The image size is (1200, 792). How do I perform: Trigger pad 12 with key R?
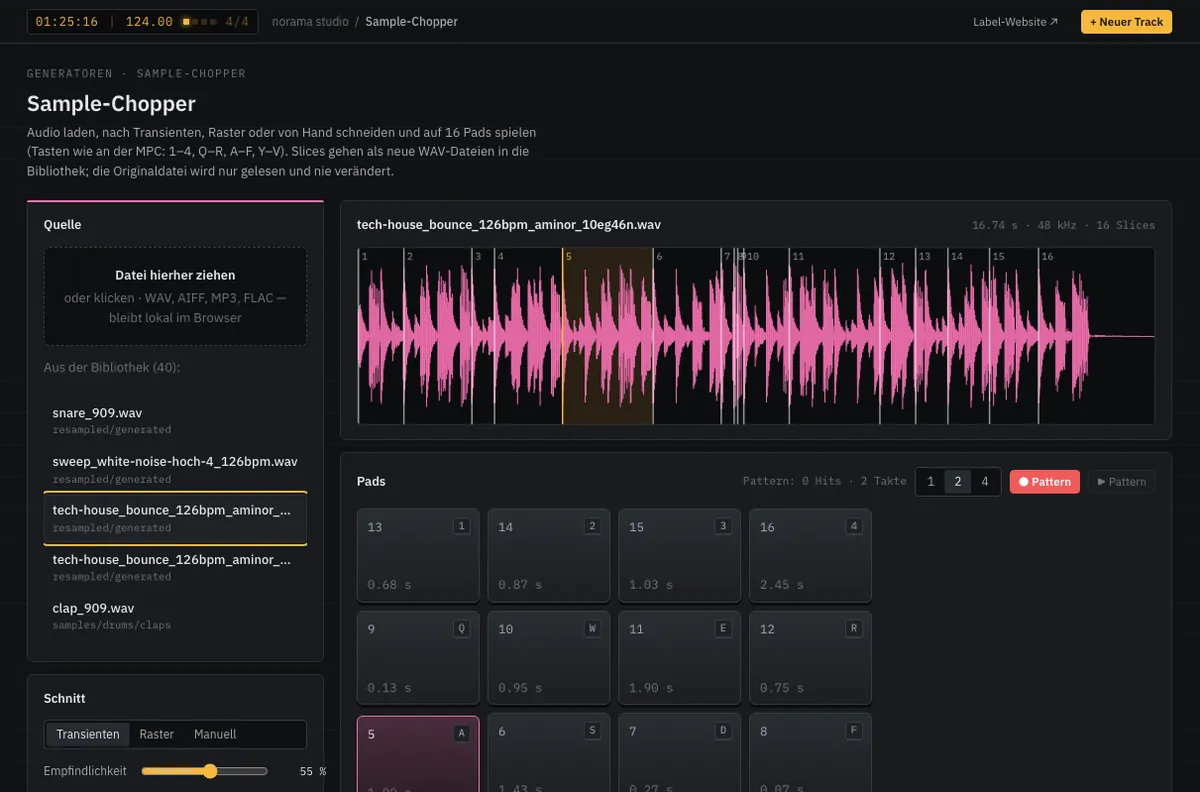[x=810, y=658]
